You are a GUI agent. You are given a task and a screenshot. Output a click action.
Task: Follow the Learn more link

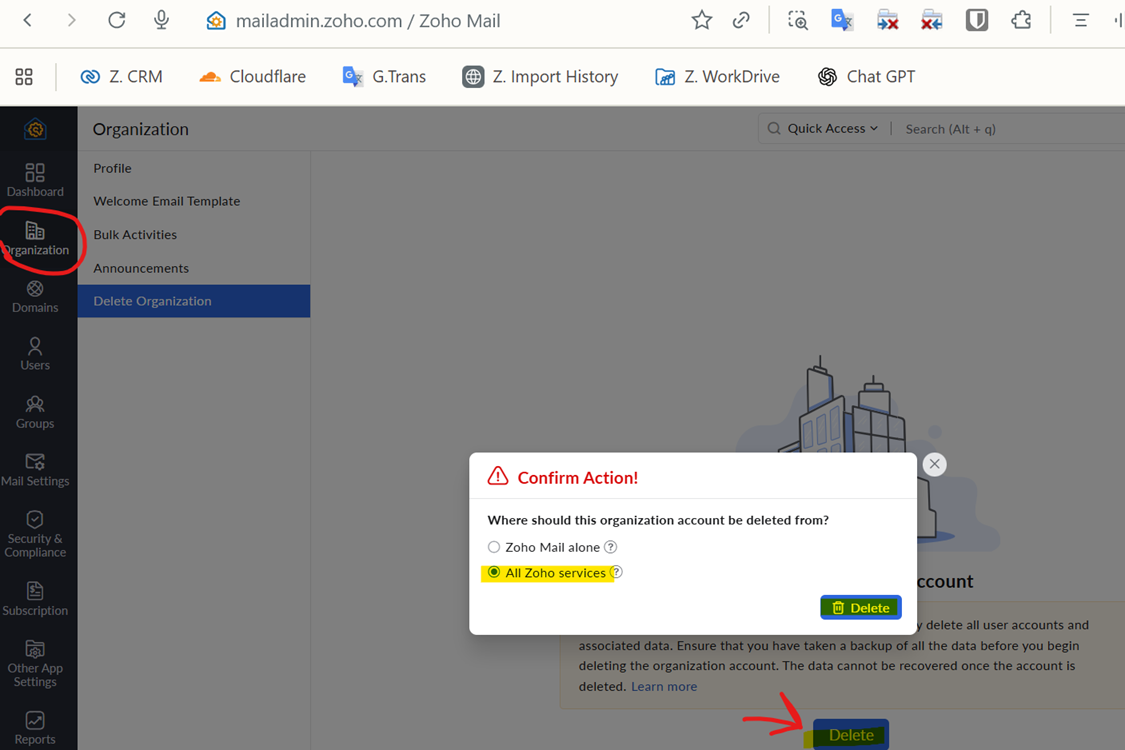664,687
